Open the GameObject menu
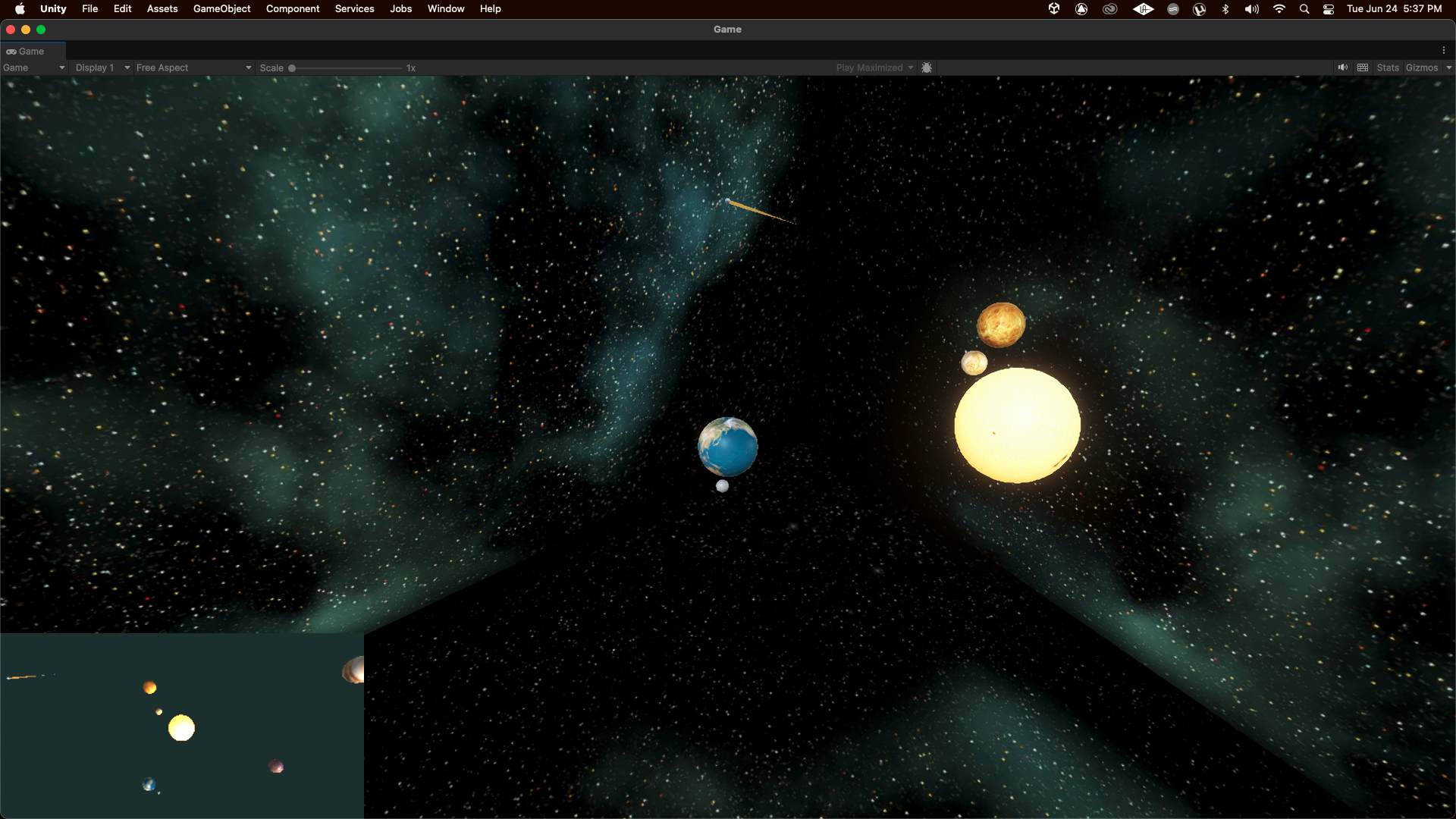The width and height of the screenshot is (1456, 819). (x=222, y=9)
